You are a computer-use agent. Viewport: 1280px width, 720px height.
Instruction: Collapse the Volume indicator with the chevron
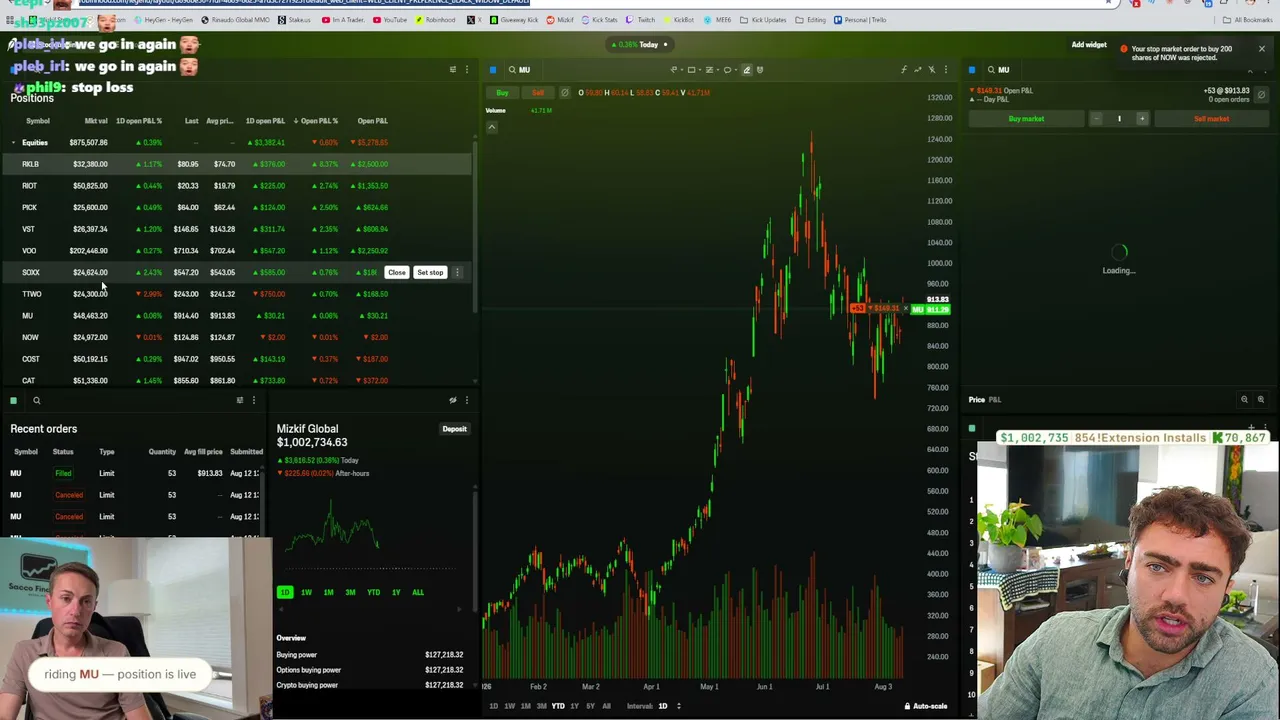click(491, 127)
